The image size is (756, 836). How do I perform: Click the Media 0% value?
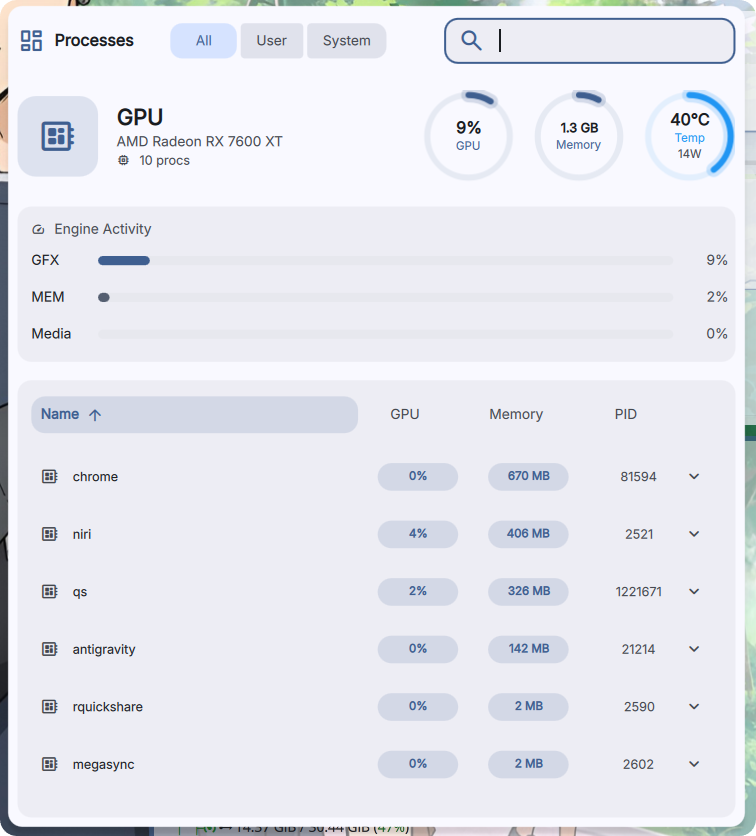click(717, 334)
